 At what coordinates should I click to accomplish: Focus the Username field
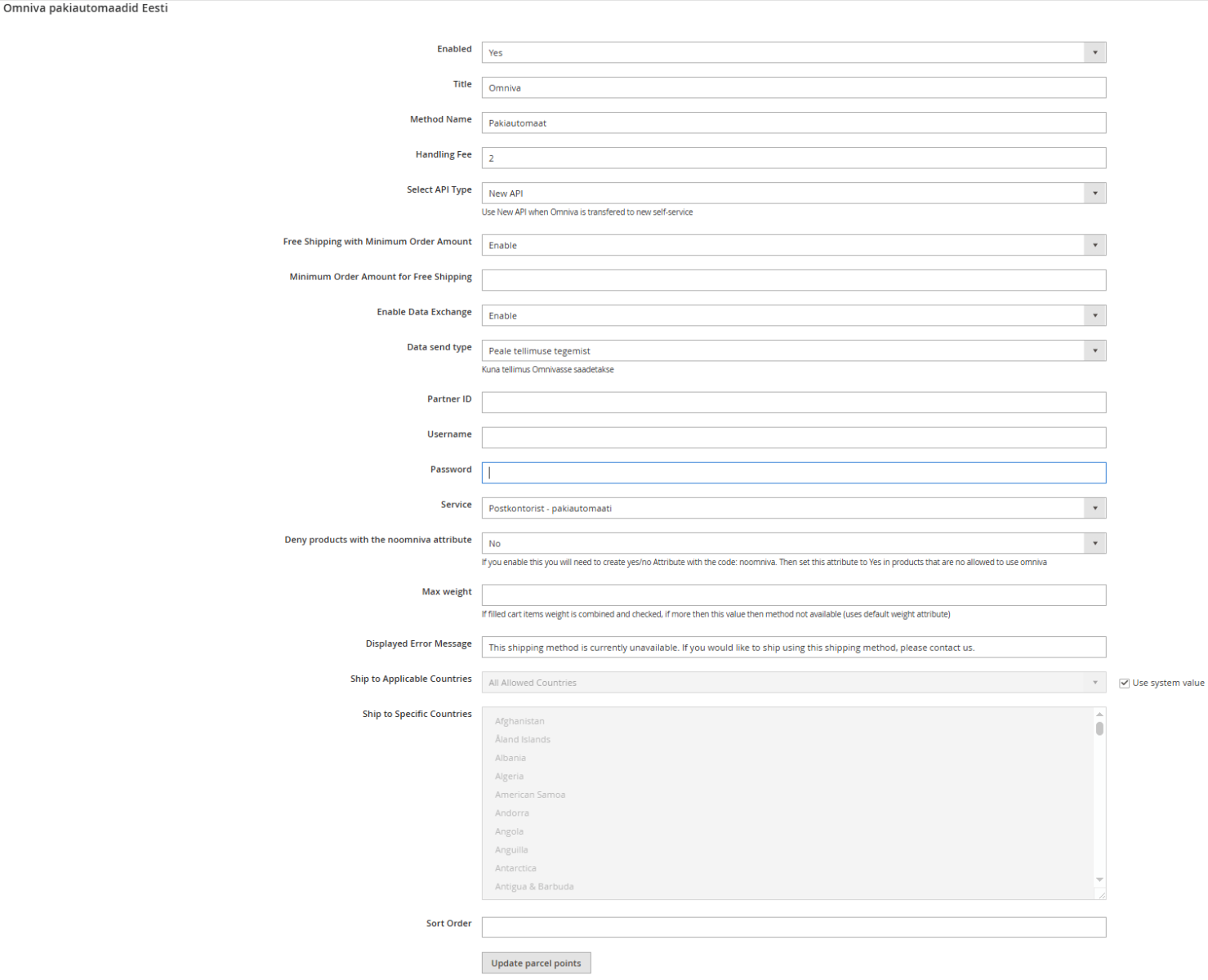[x=792, y=437]
